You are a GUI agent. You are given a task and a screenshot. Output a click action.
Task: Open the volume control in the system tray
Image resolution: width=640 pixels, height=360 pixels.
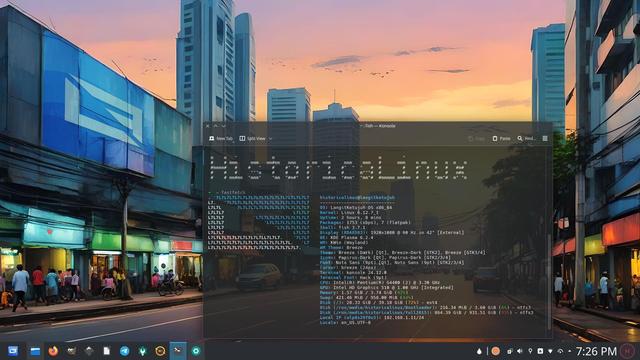point(520,351)
